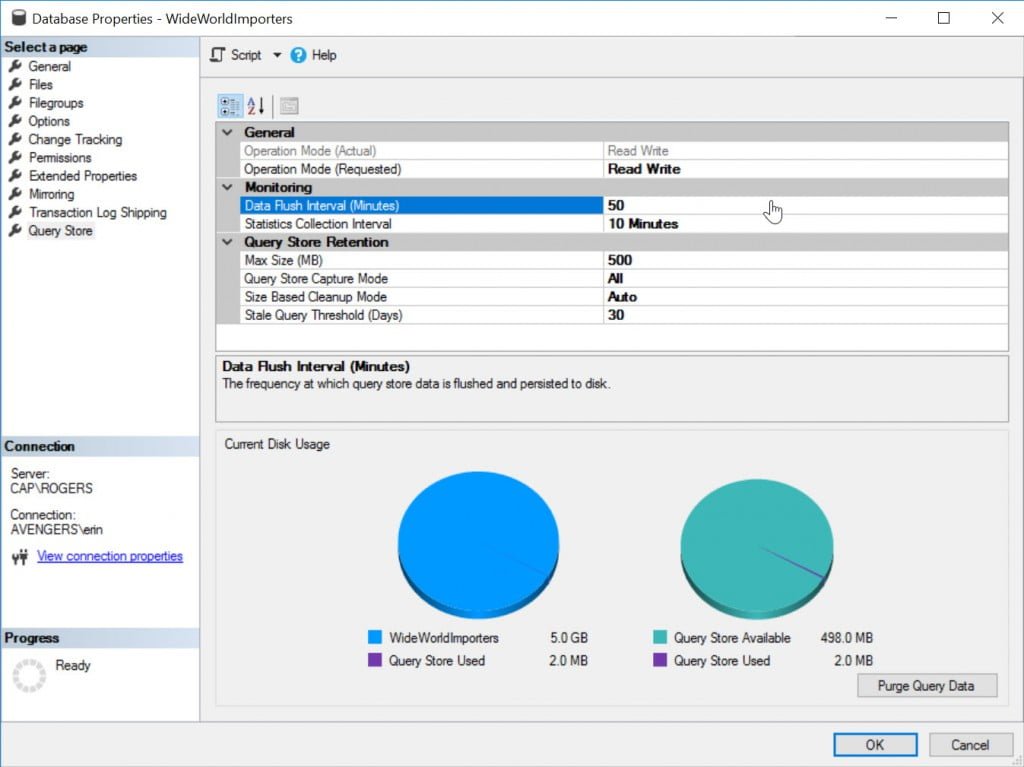Open the Transaction Log Shipping page
Viewport: 1024px width, 767px height.
[x=98, y=212]
